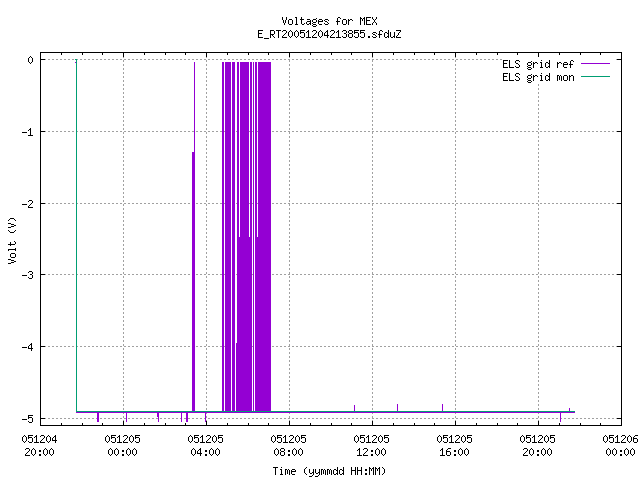The image size is (640, 480).
Task: Click the x-axis label 051204 20:00
Action: coord(39,446)
